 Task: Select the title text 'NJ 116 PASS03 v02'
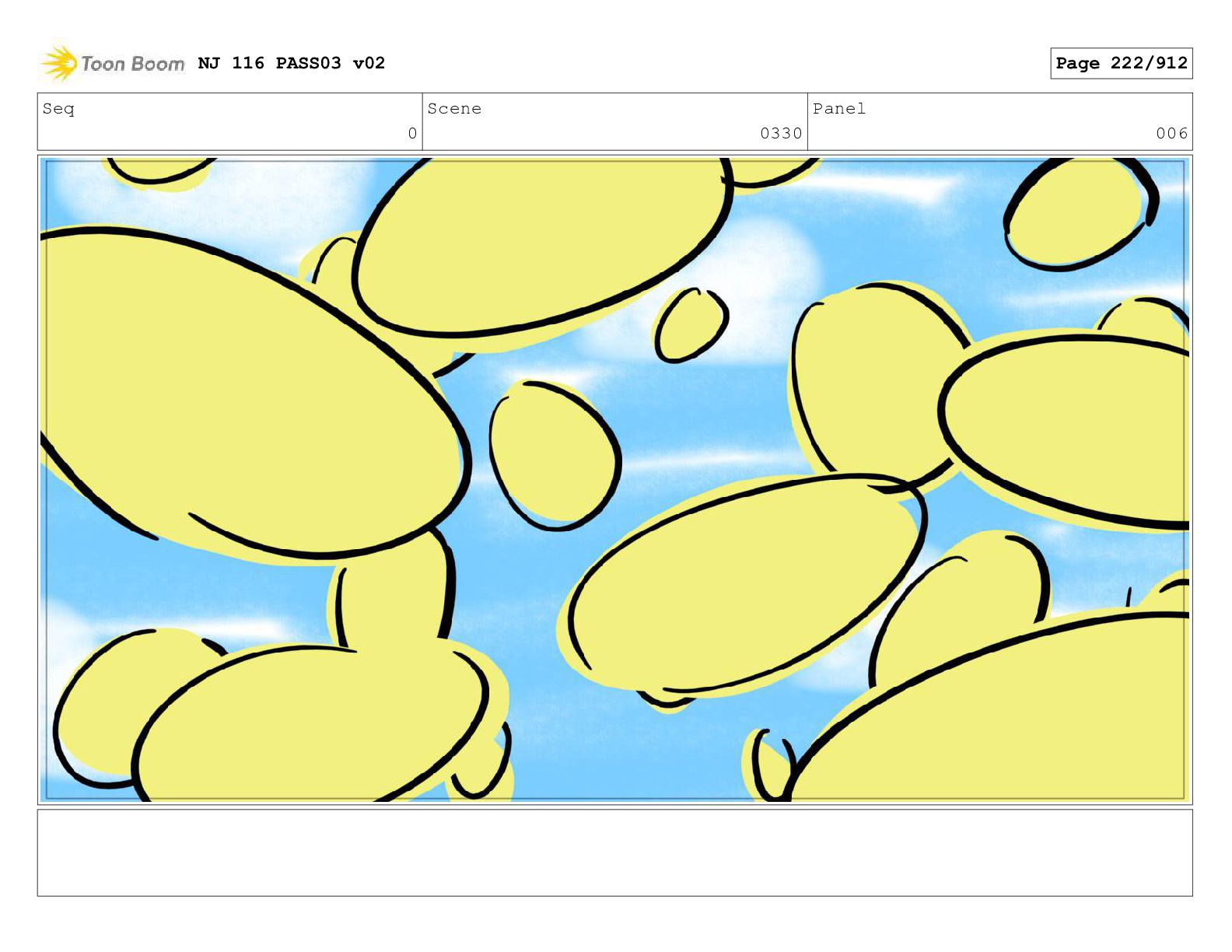(x=292, y=63)
